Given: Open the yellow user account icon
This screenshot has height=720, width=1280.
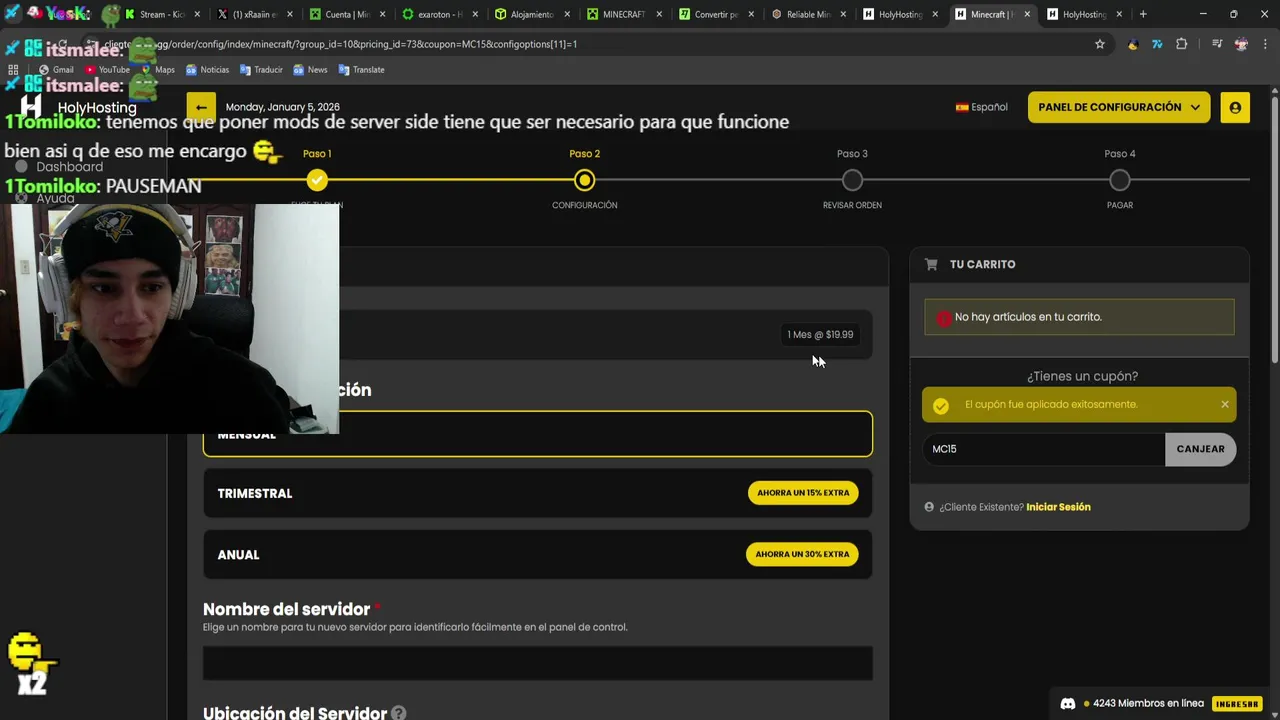Looking at the screenshot, I should 1235,107.
